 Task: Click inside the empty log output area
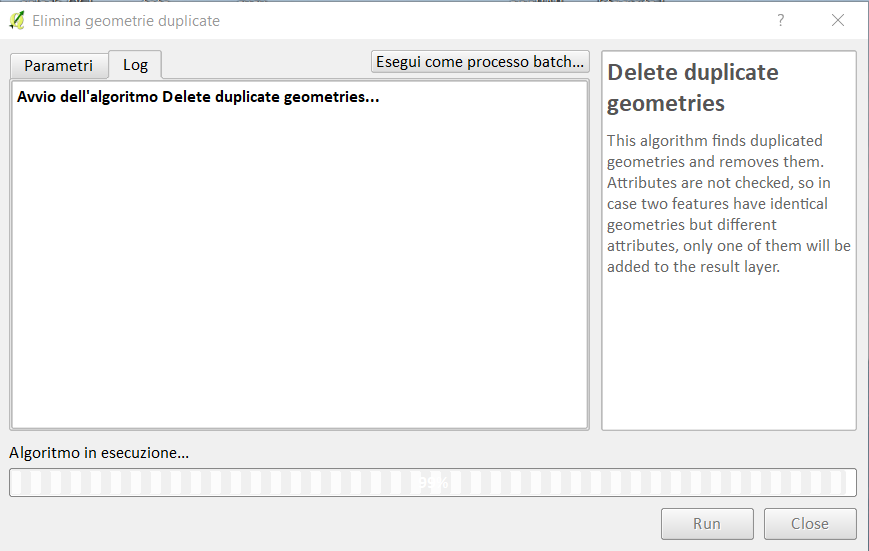pyautogui.click(x=299, y=266)
